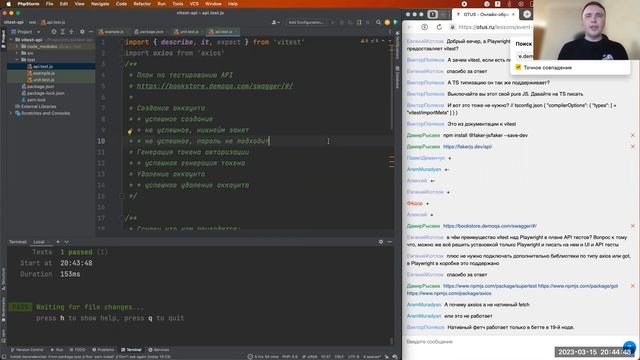Open Services tool window

click(159, 350)
